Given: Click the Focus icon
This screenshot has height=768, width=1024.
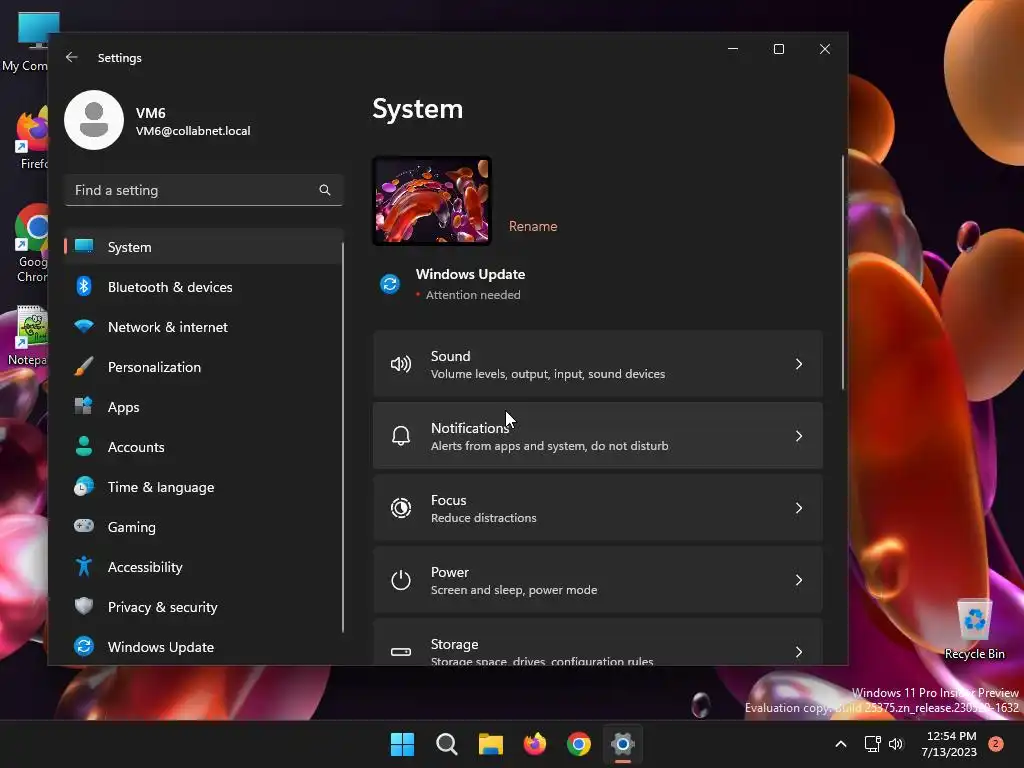Looking at the screenshot, I should [401, 507].
